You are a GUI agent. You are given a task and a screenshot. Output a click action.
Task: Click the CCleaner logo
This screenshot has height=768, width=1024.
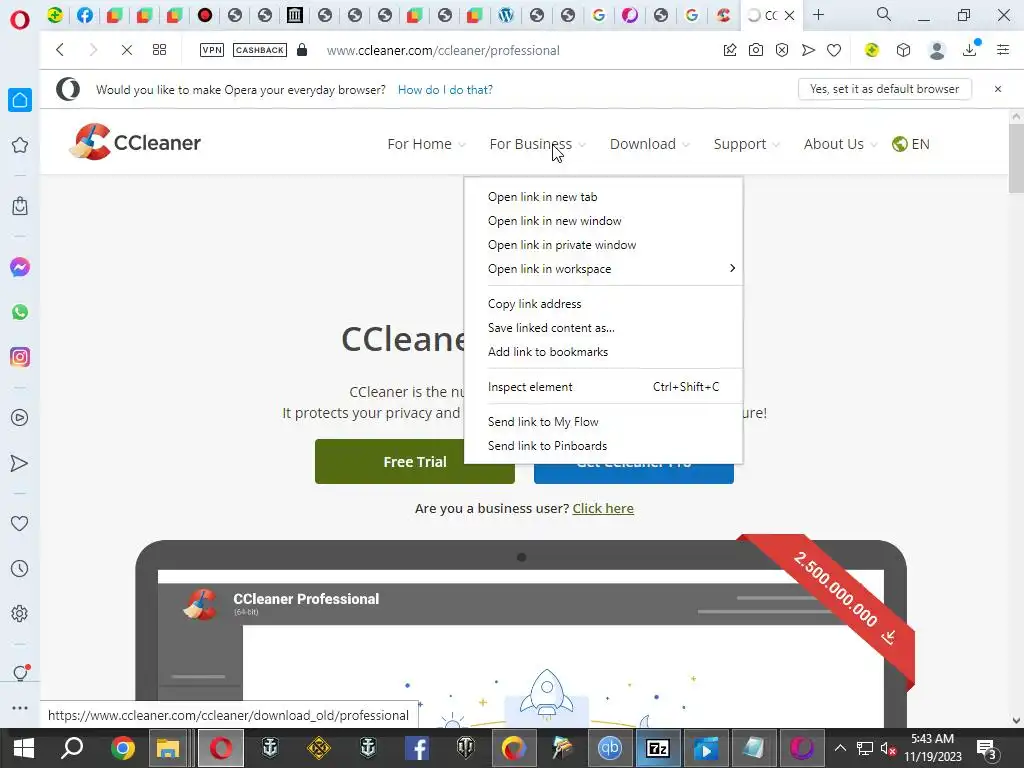[135, 142]
